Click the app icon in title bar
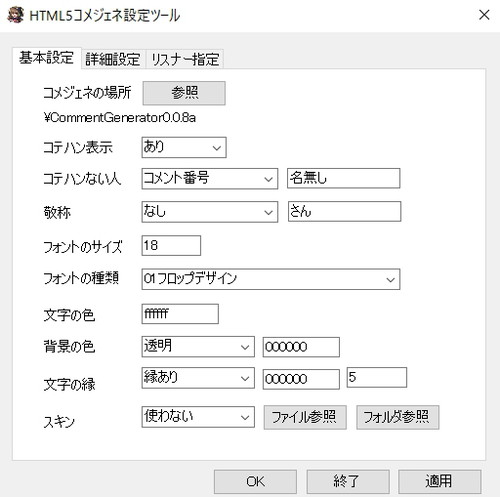This screenshot has height=497, width=500. pos(16,15)
